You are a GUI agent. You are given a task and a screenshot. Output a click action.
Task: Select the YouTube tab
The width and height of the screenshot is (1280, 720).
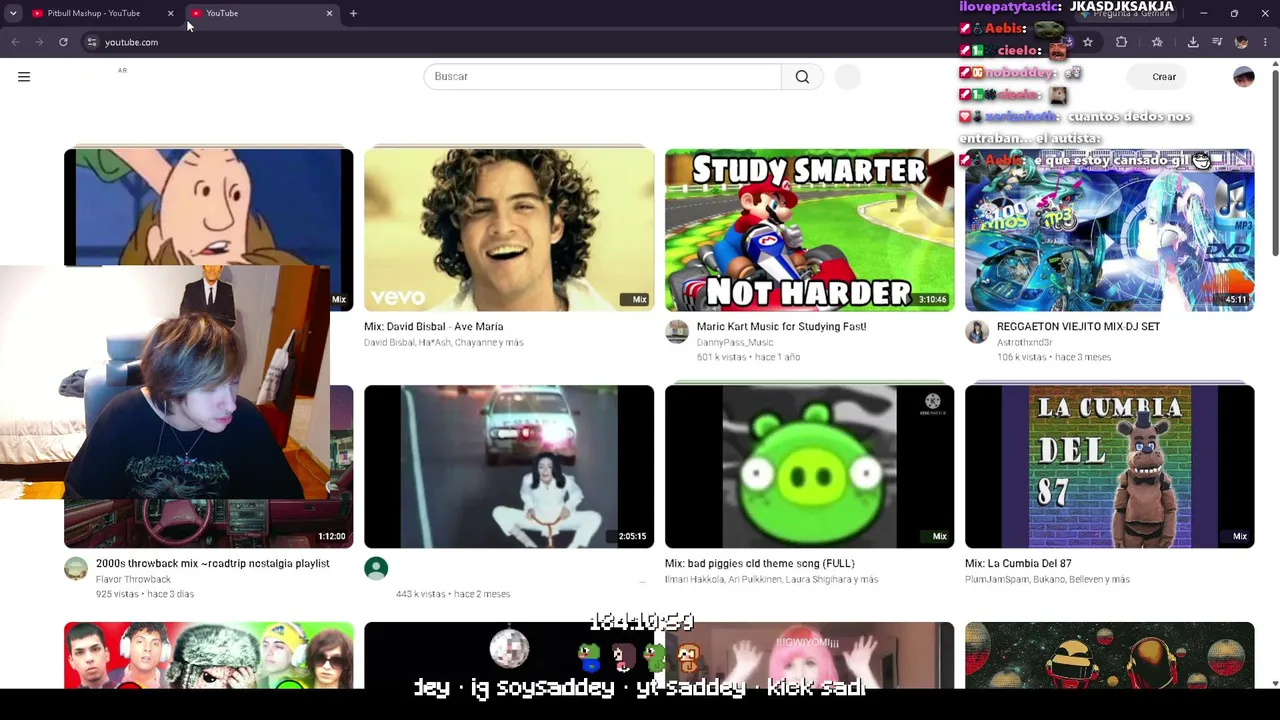pyautogui.click(x=262, y=13)
